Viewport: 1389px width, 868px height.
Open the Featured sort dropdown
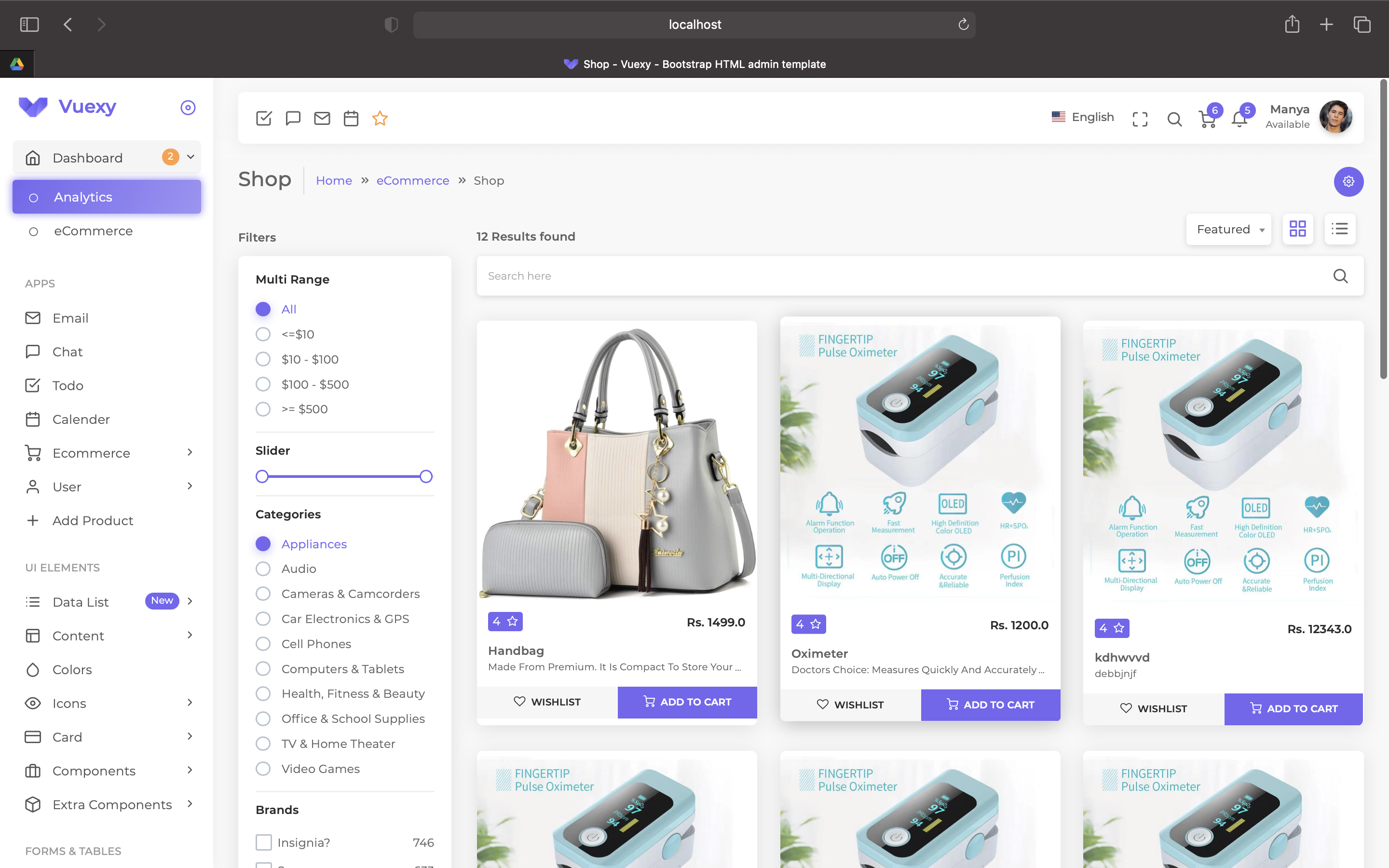[1228, 229]
